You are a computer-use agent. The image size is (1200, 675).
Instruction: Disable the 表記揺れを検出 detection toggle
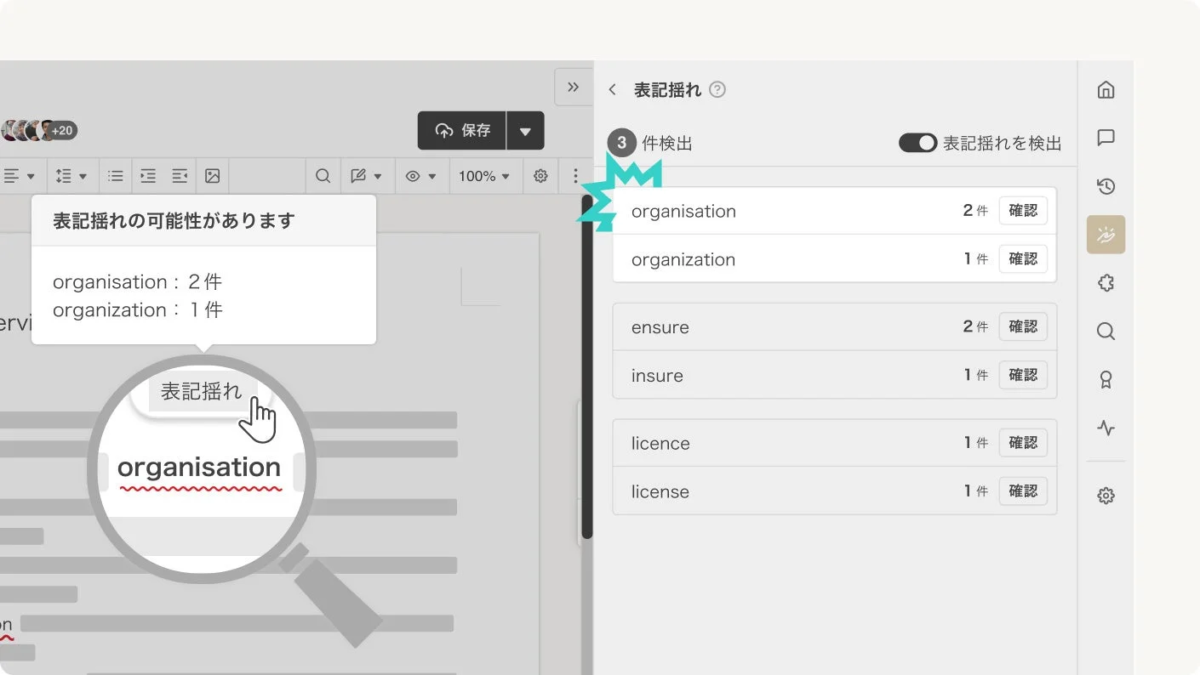click(x=917, y=143)
